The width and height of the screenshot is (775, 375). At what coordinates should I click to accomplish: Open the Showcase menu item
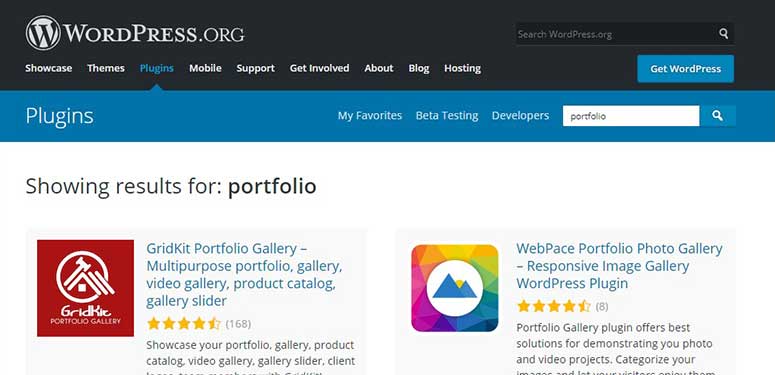tap(48, 68)
